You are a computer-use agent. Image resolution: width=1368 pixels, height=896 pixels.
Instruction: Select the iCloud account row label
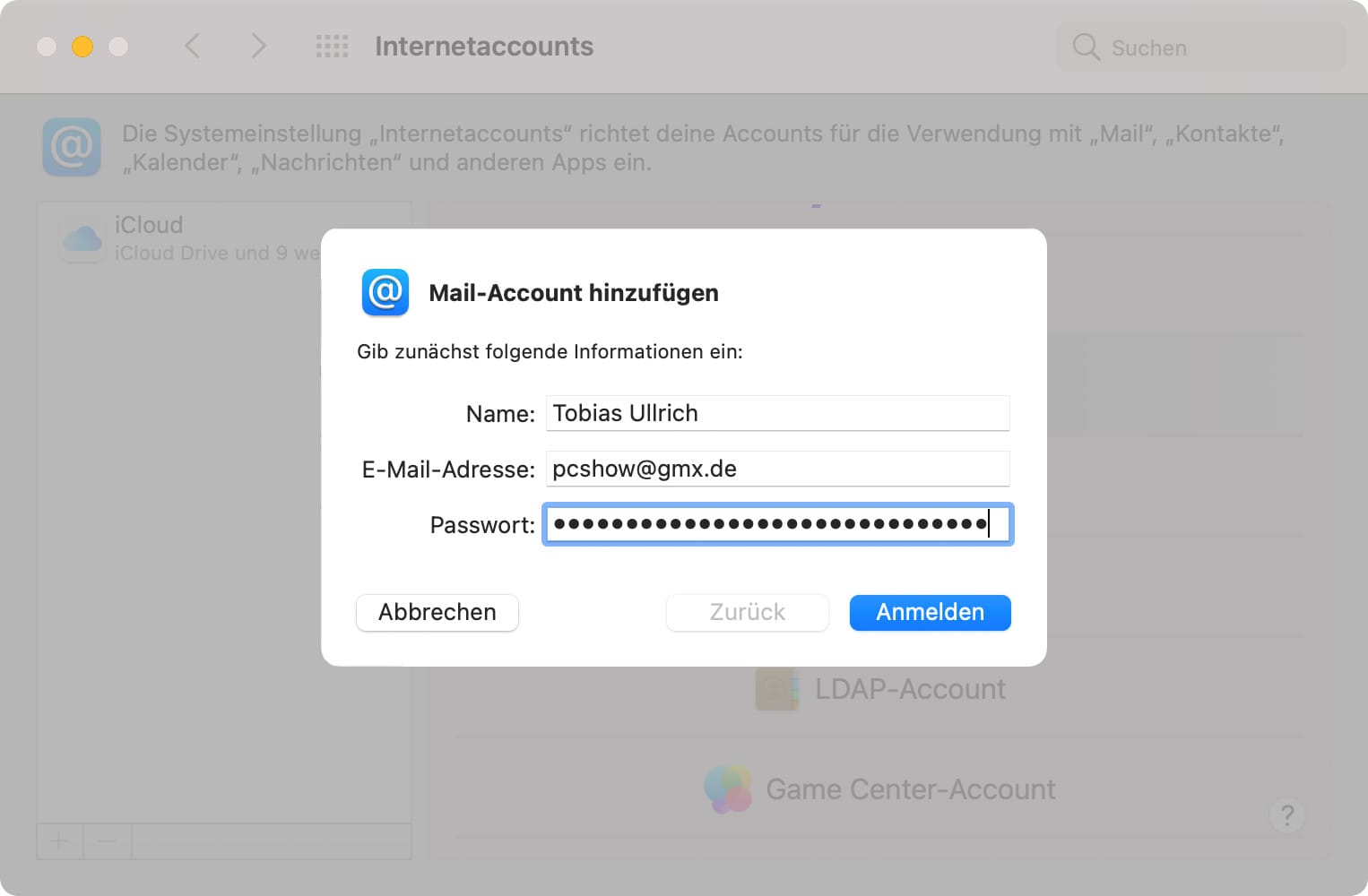click(x=149, y=225)
